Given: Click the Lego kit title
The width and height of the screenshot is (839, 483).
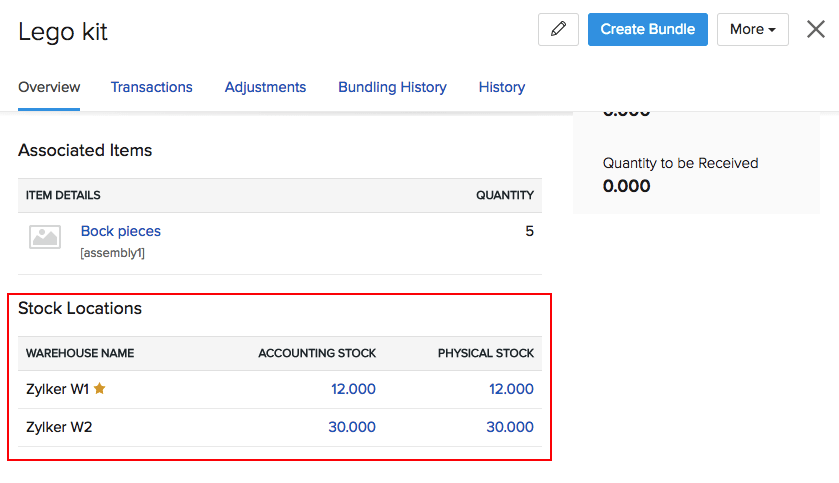Looking at the screenshot, I should 63,32.
